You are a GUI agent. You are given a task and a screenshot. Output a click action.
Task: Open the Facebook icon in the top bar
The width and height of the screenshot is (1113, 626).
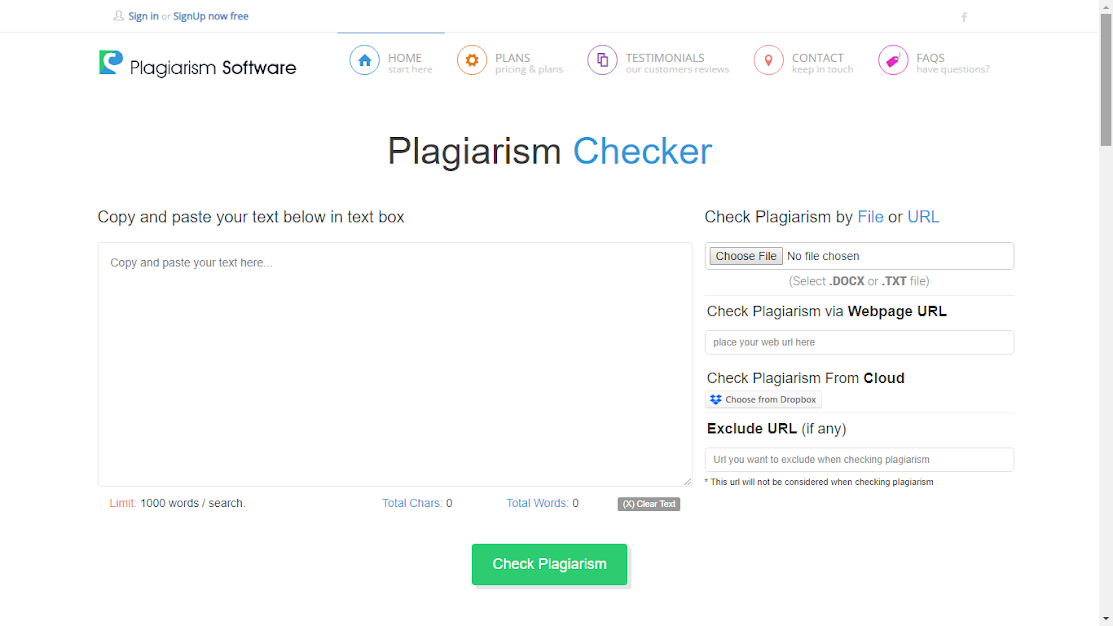click(x=964, y=17)
